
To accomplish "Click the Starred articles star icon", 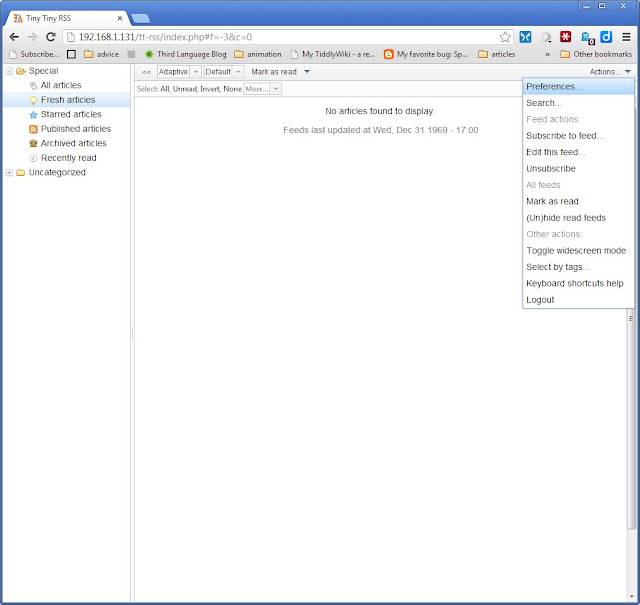I will coord(33,115).
